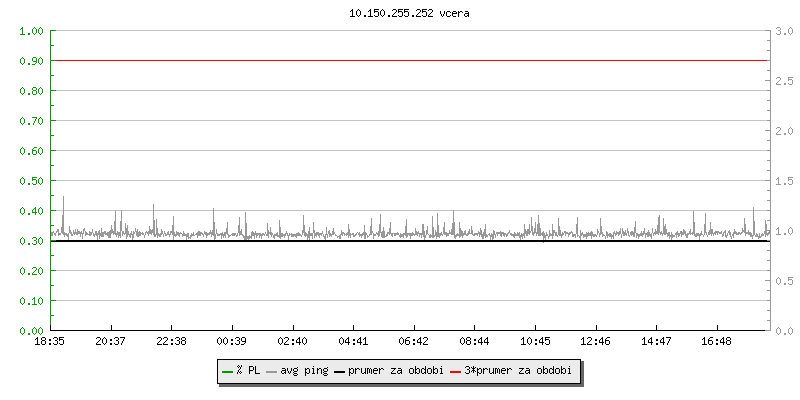The image size is (800, 400).
Task: Select the 'avg ping' legend label
Action: (x=304, y=371)
